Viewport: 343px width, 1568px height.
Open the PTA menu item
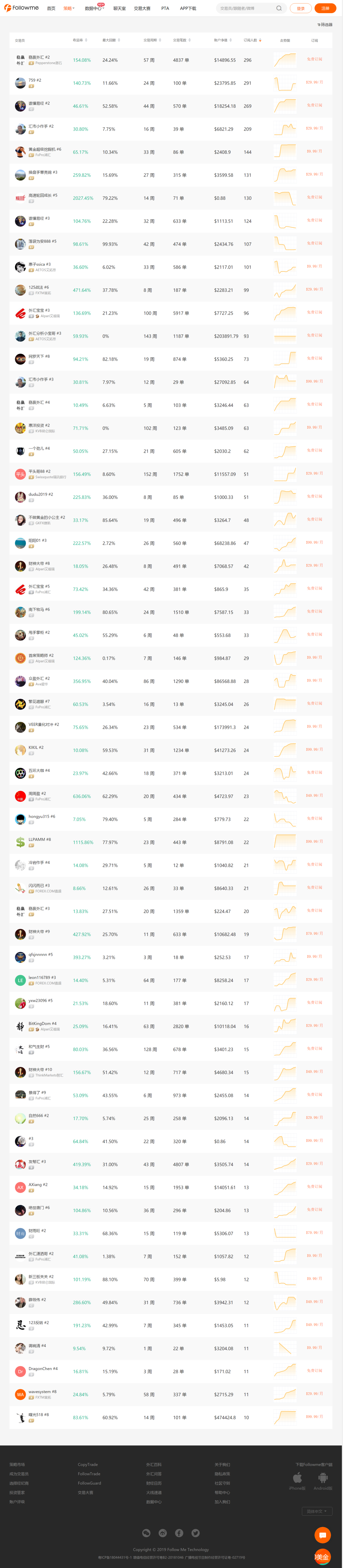(165, 9)
